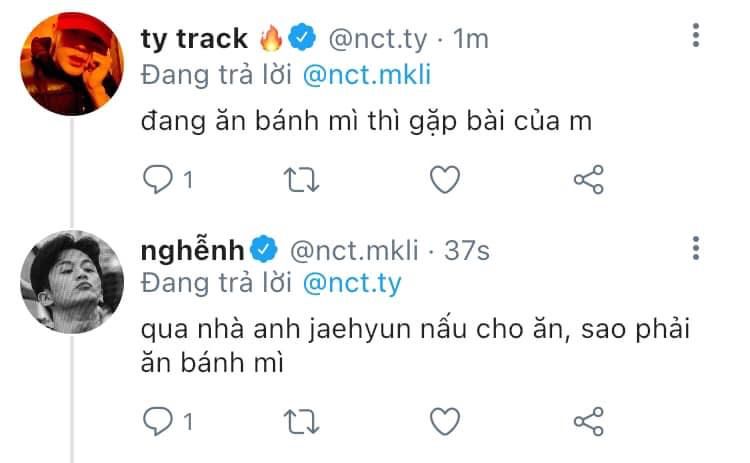The width and height of the screenshot is (750, 463).
Task: Open more options for ty track's tweet
Action: coord(696,39)
